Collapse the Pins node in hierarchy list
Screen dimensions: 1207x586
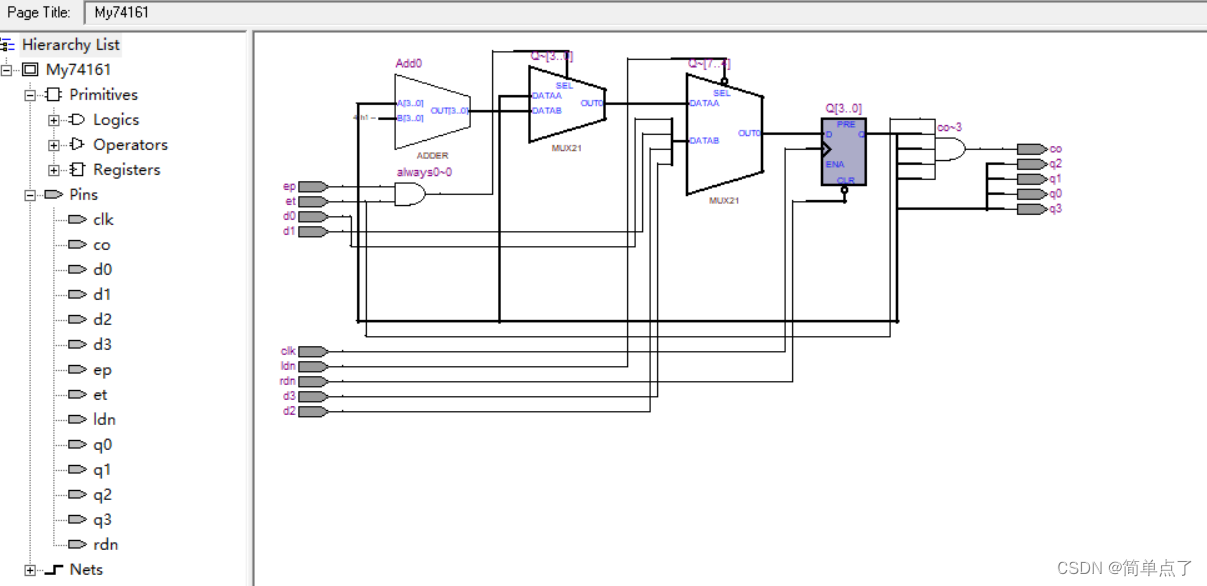(30, 195)
